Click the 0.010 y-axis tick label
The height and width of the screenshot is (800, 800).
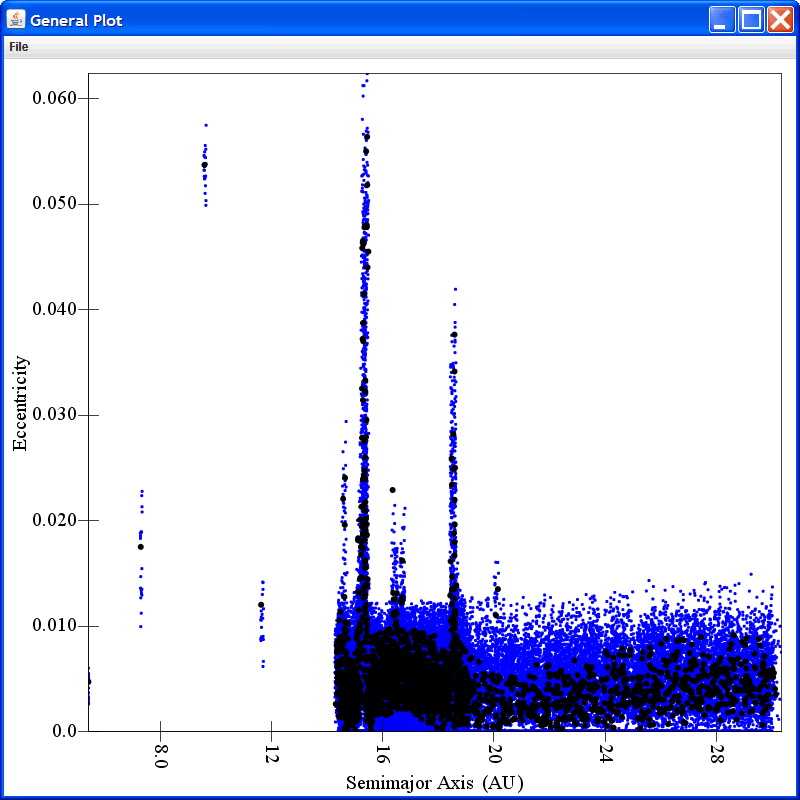(x=54, y=625)
